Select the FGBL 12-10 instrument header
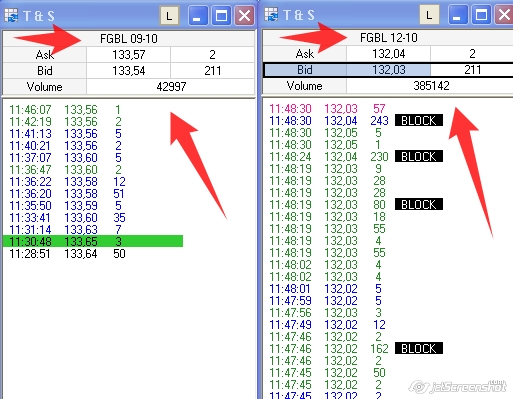Viewport: 513px width, 399px height. 389,38
